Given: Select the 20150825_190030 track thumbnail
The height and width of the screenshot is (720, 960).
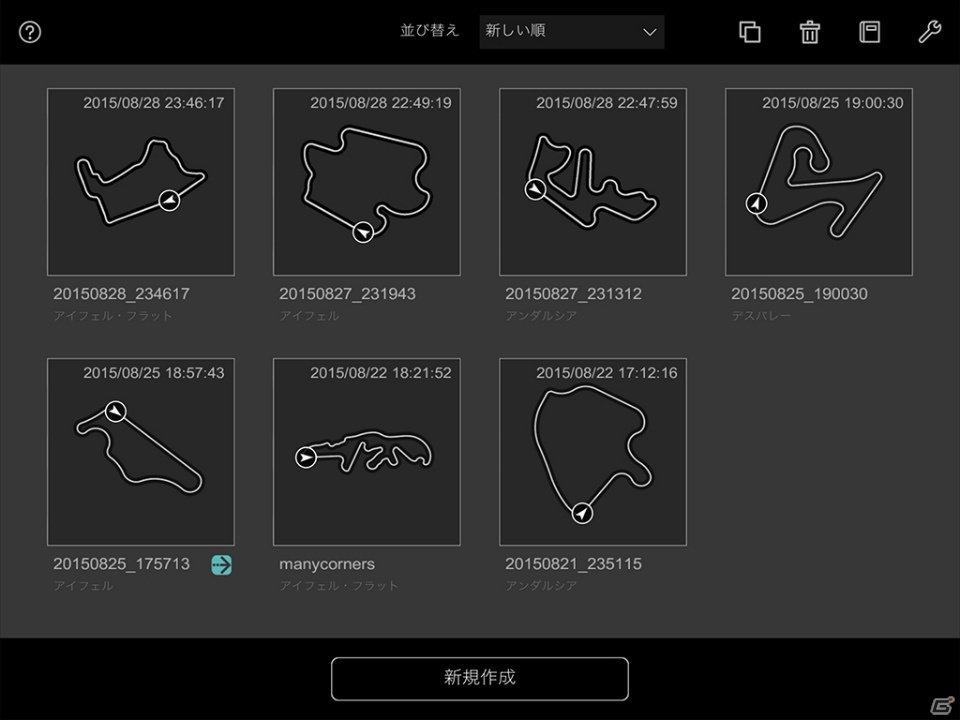Looking at the screenshot, I should tap(819, 182).
